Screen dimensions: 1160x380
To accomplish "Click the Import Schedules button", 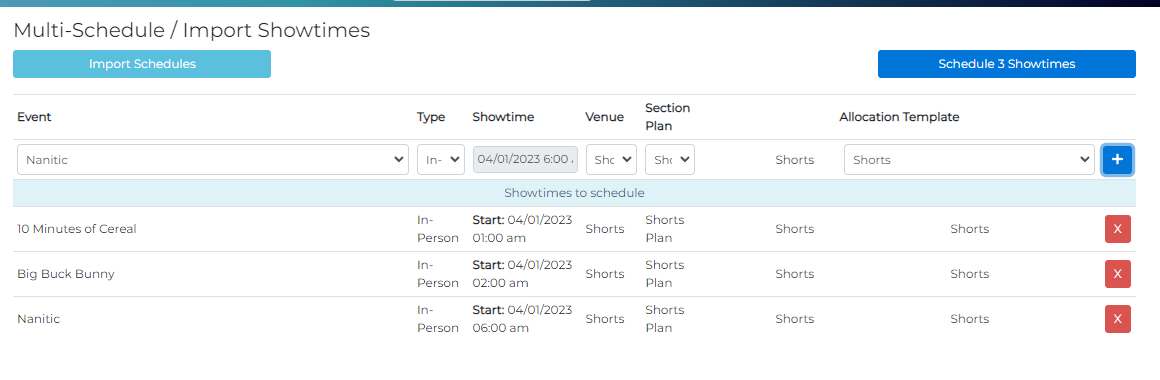I will 142,64.
